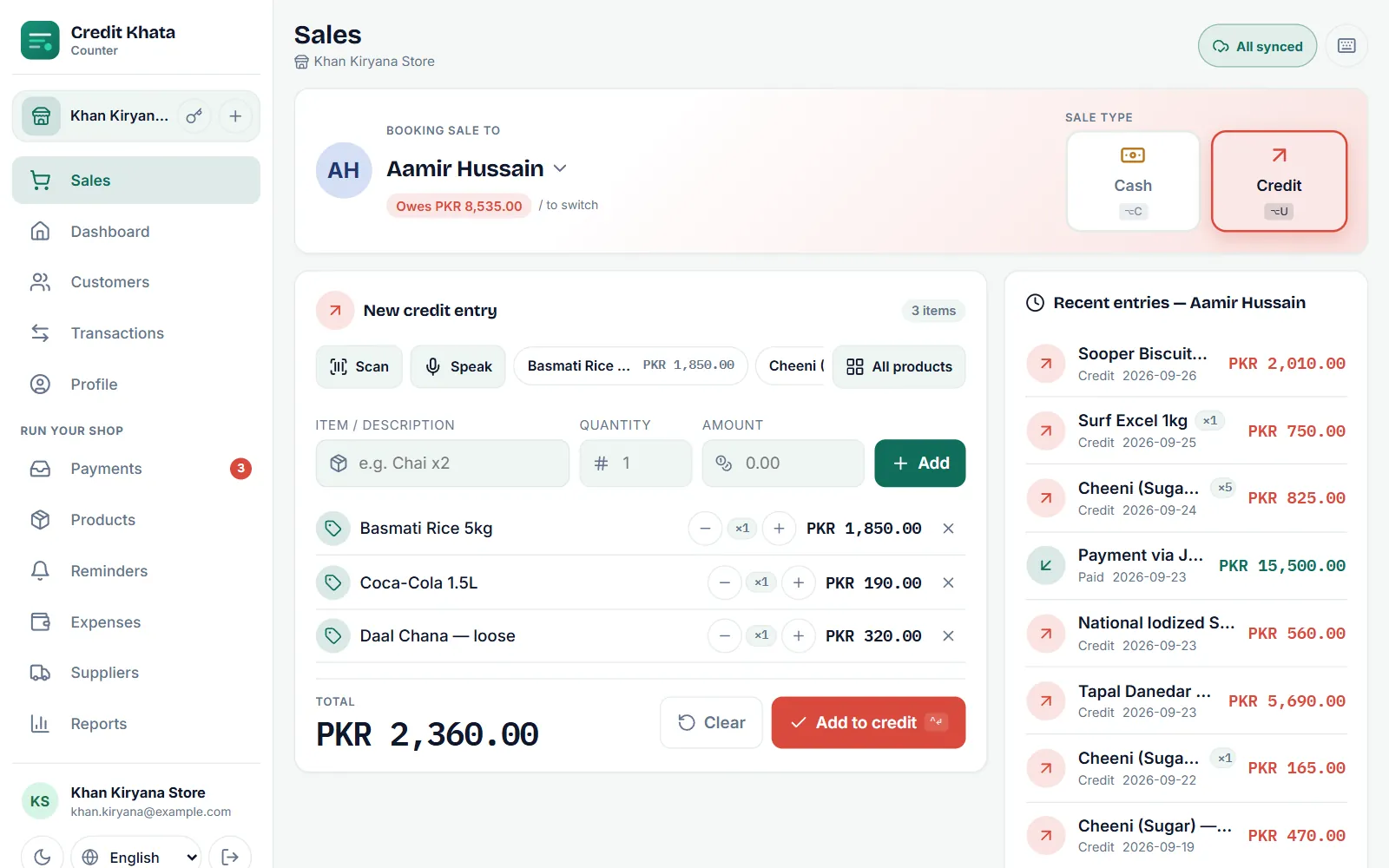
Task: Focus the quantity input field
Action: coord(635,464)
